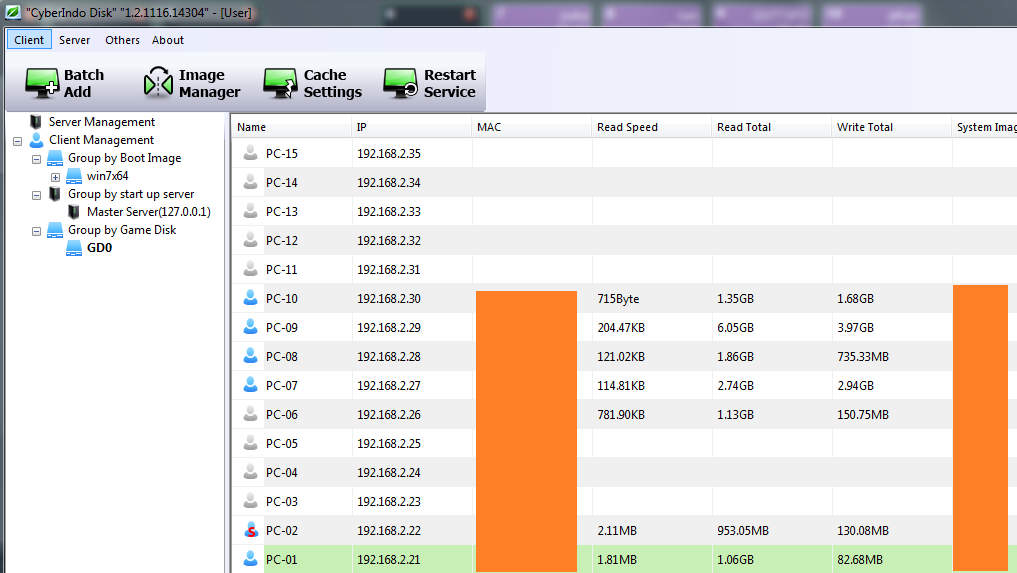Viewport: 1017px width, 573px height.
Task: Click the 735.33MB write total cell
Action: point(863,356)
